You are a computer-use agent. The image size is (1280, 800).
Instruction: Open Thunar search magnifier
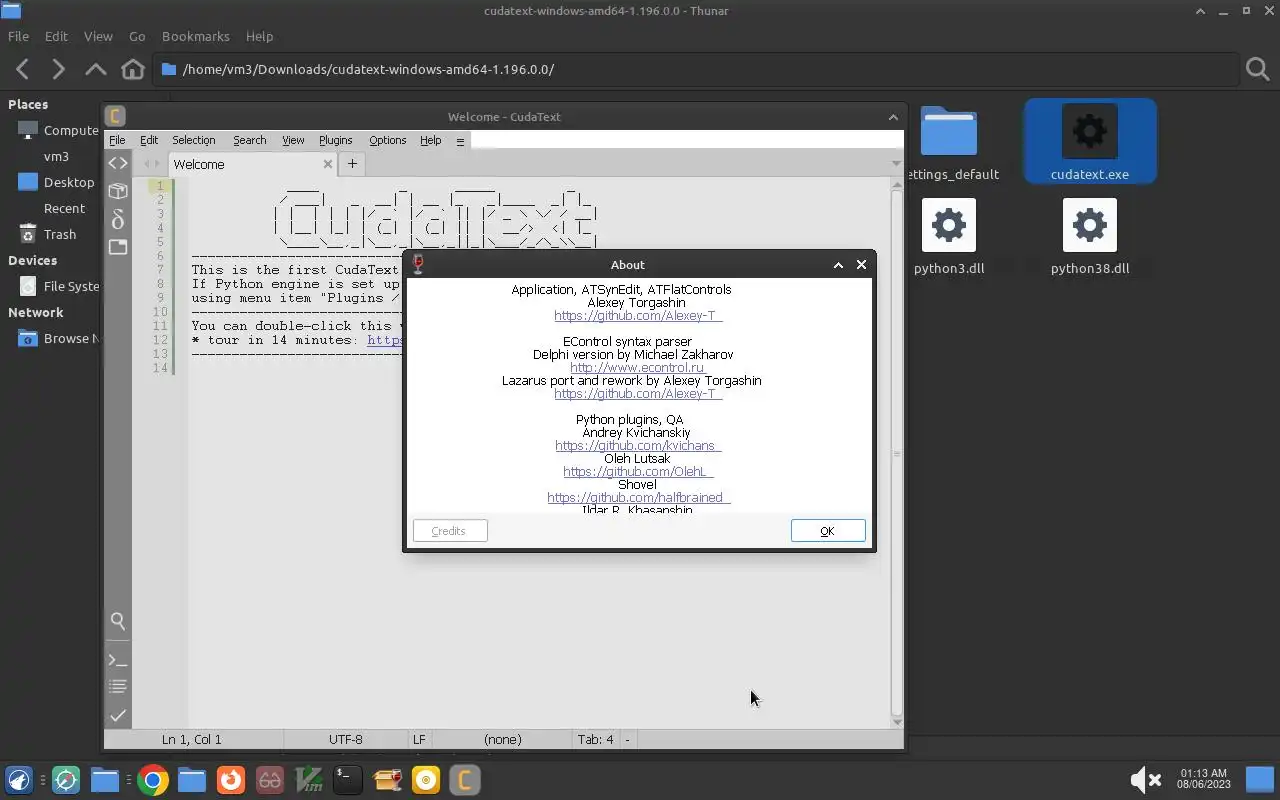point(1258,69)
